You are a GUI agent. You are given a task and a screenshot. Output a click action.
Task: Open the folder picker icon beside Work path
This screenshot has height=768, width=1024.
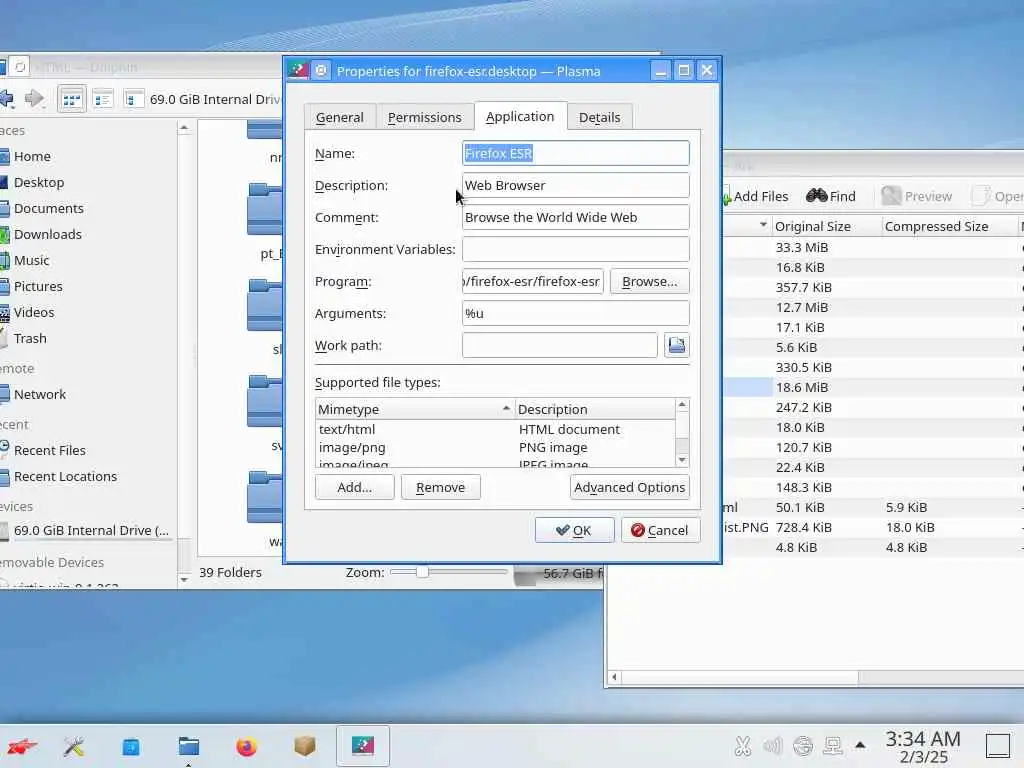tap(677, 345)
